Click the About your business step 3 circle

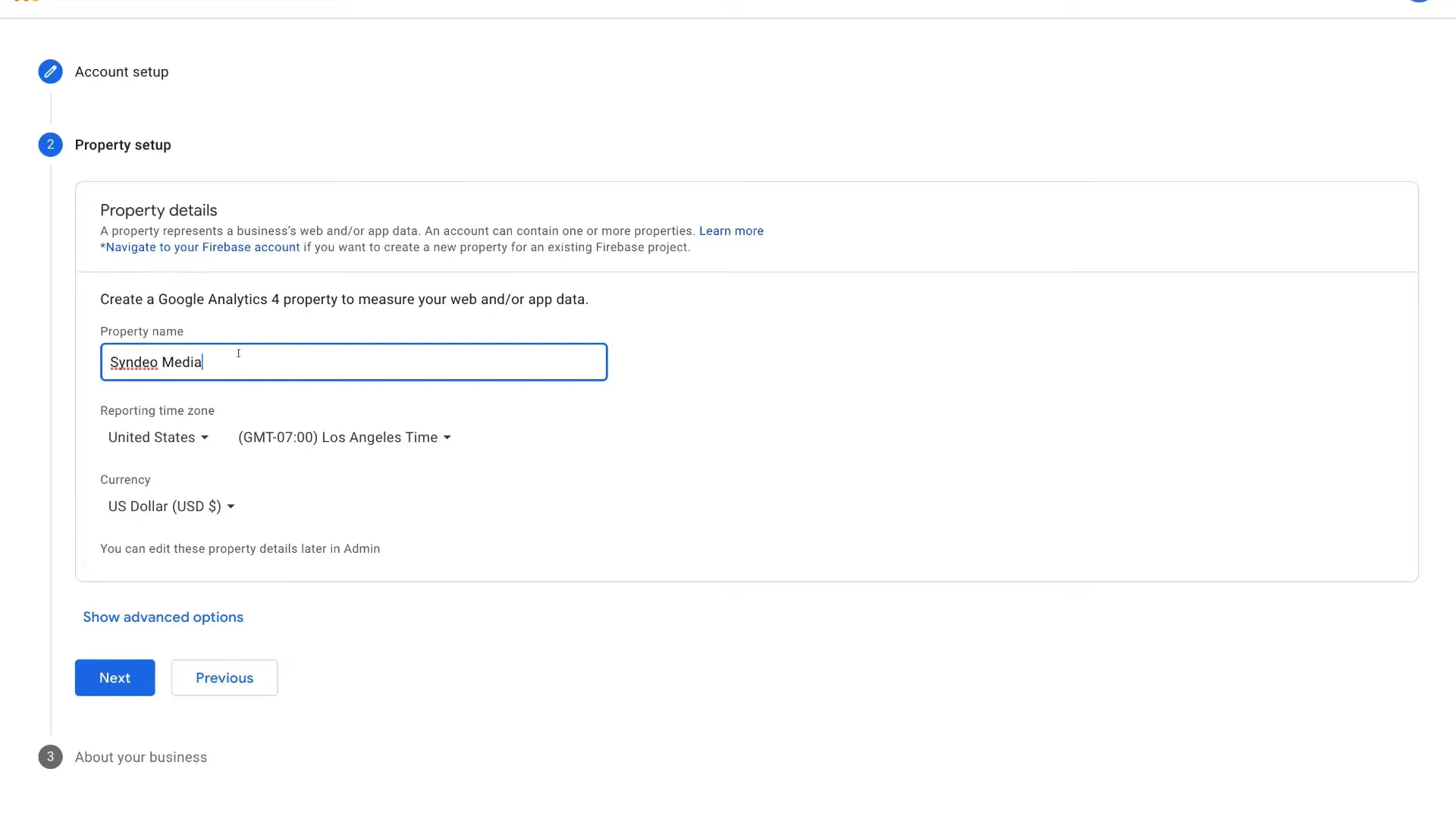[50, 756]
